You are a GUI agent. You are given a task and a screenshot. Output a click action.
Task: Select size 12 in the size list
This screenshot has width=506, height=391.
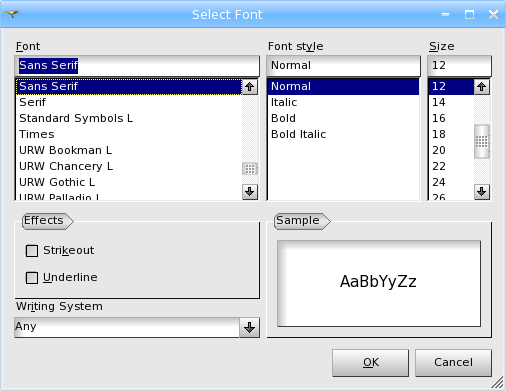coord(451,87)
